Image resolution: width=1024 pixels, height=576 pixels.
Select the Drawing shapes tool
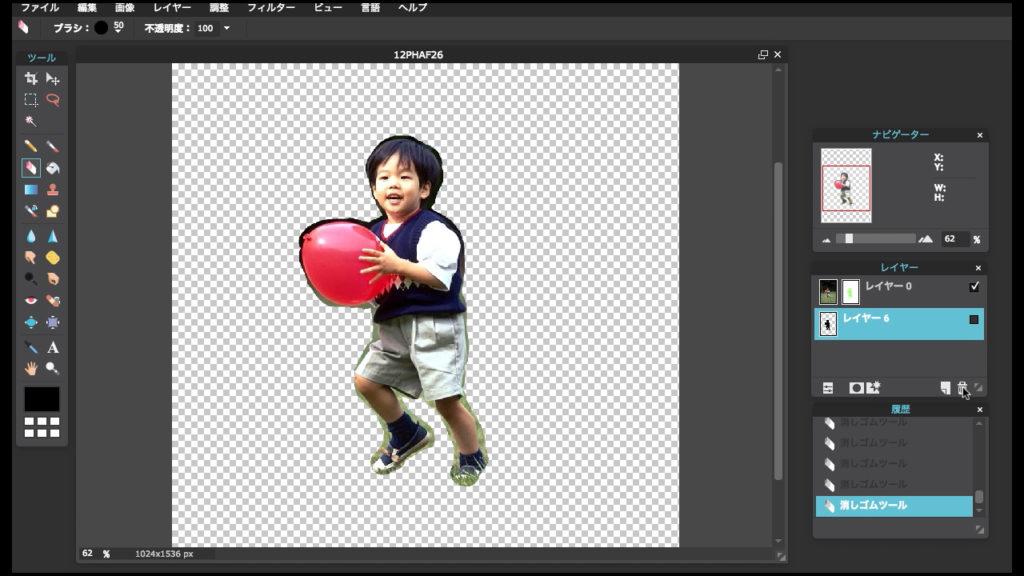[52, 211]
